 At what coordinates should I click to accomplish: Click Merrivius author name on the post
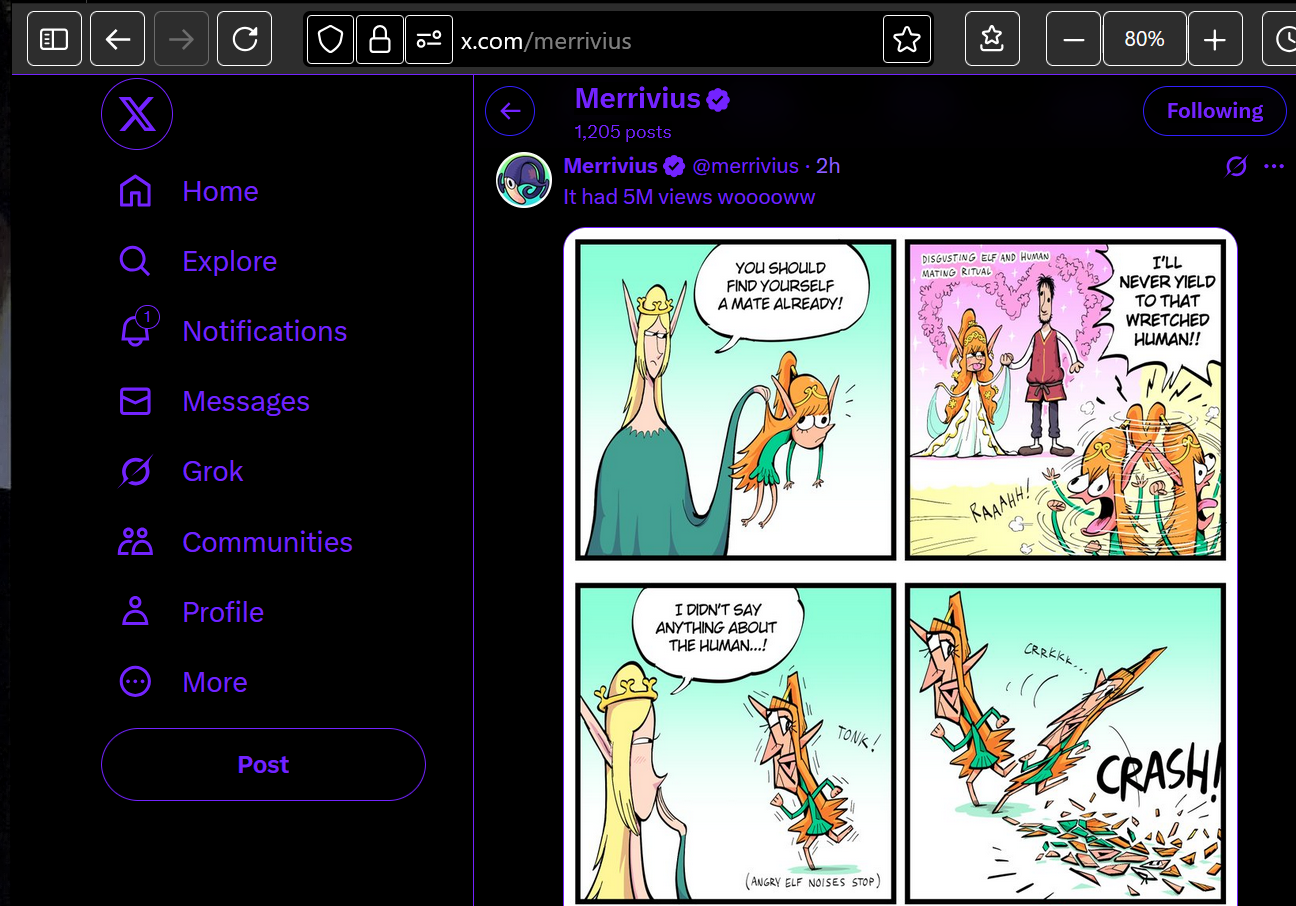[x=611, y=166]
